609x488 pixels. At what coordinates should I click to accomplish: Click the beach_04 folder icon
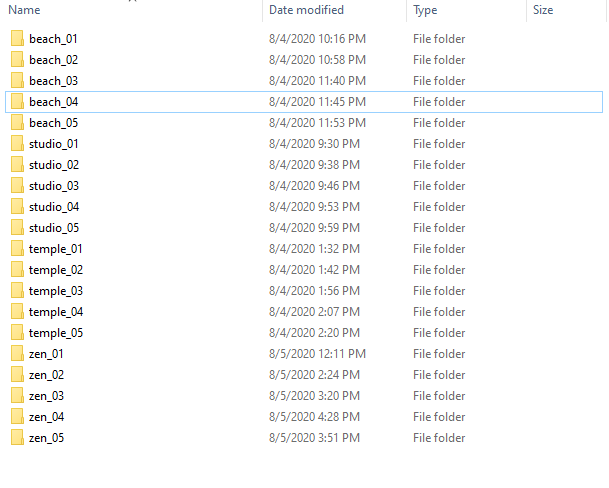[17, 101]
